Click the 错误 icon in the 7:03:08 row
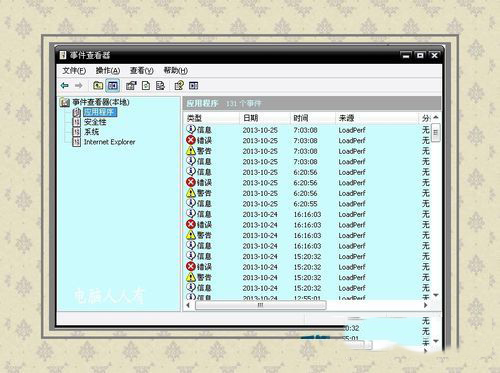The width and height of the screenshot is (500, 373). [191, 140]
